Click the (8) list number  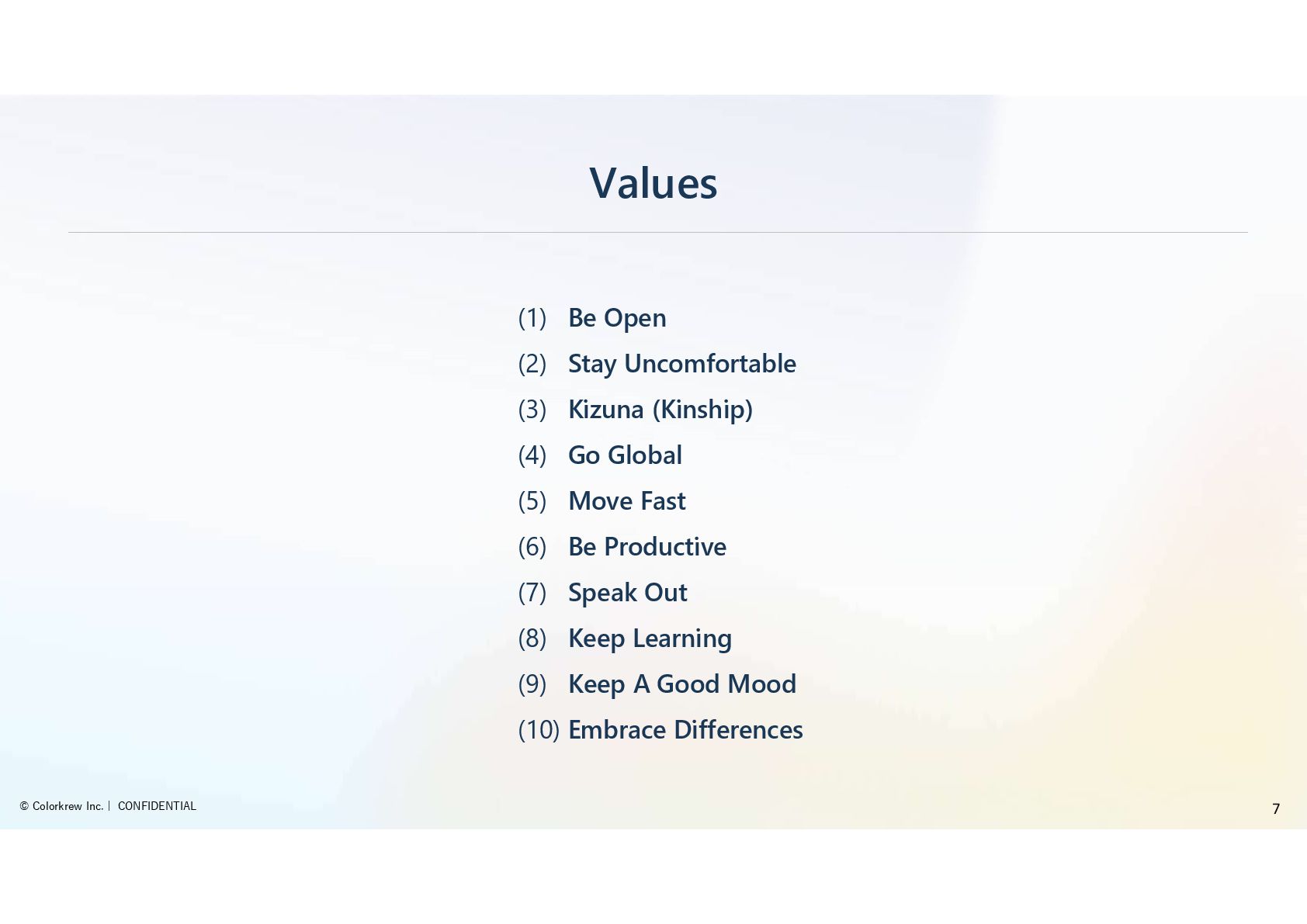point(532,638)
